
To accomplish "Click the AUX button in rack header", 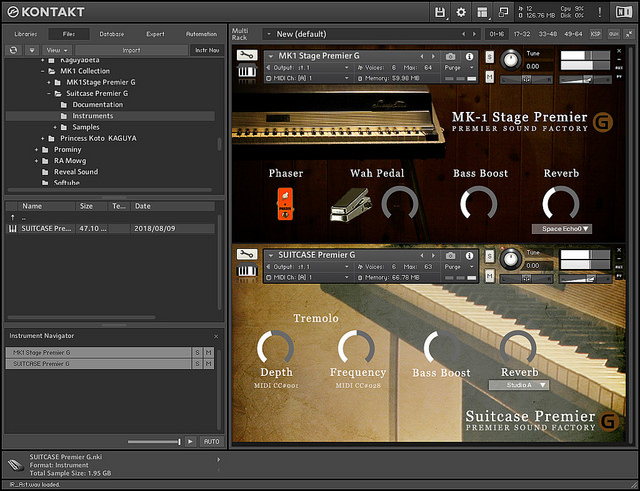I will pos(613,34).
